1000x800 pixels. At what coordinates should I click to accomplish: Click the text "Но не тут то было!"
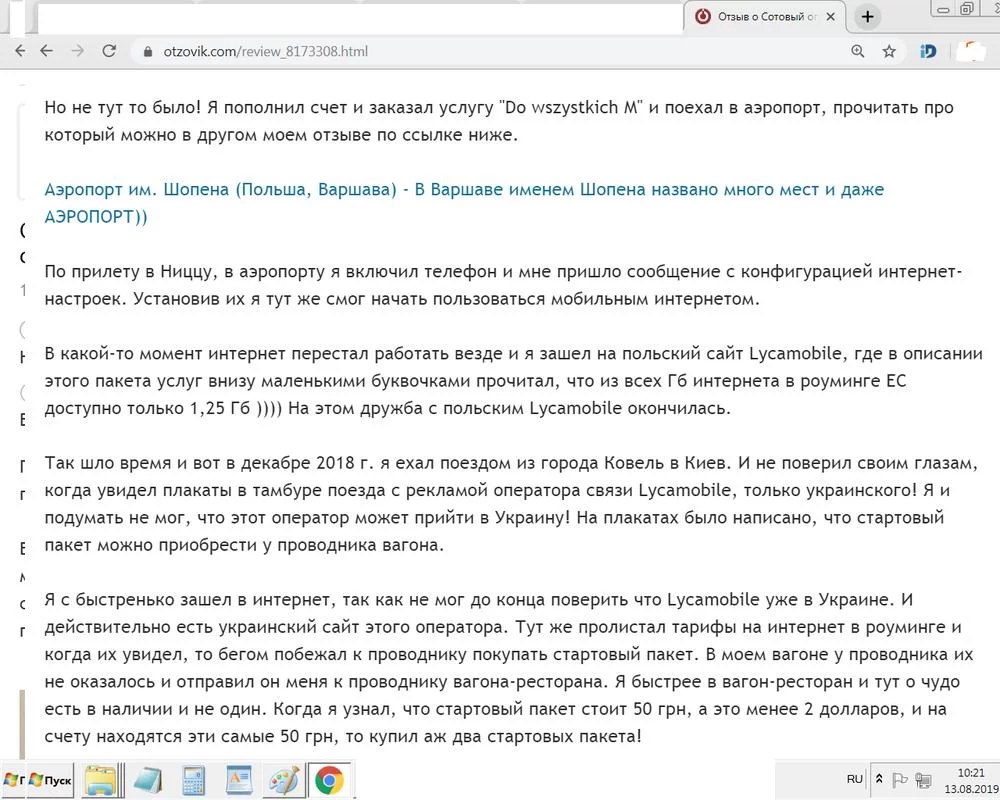(122, 107)
